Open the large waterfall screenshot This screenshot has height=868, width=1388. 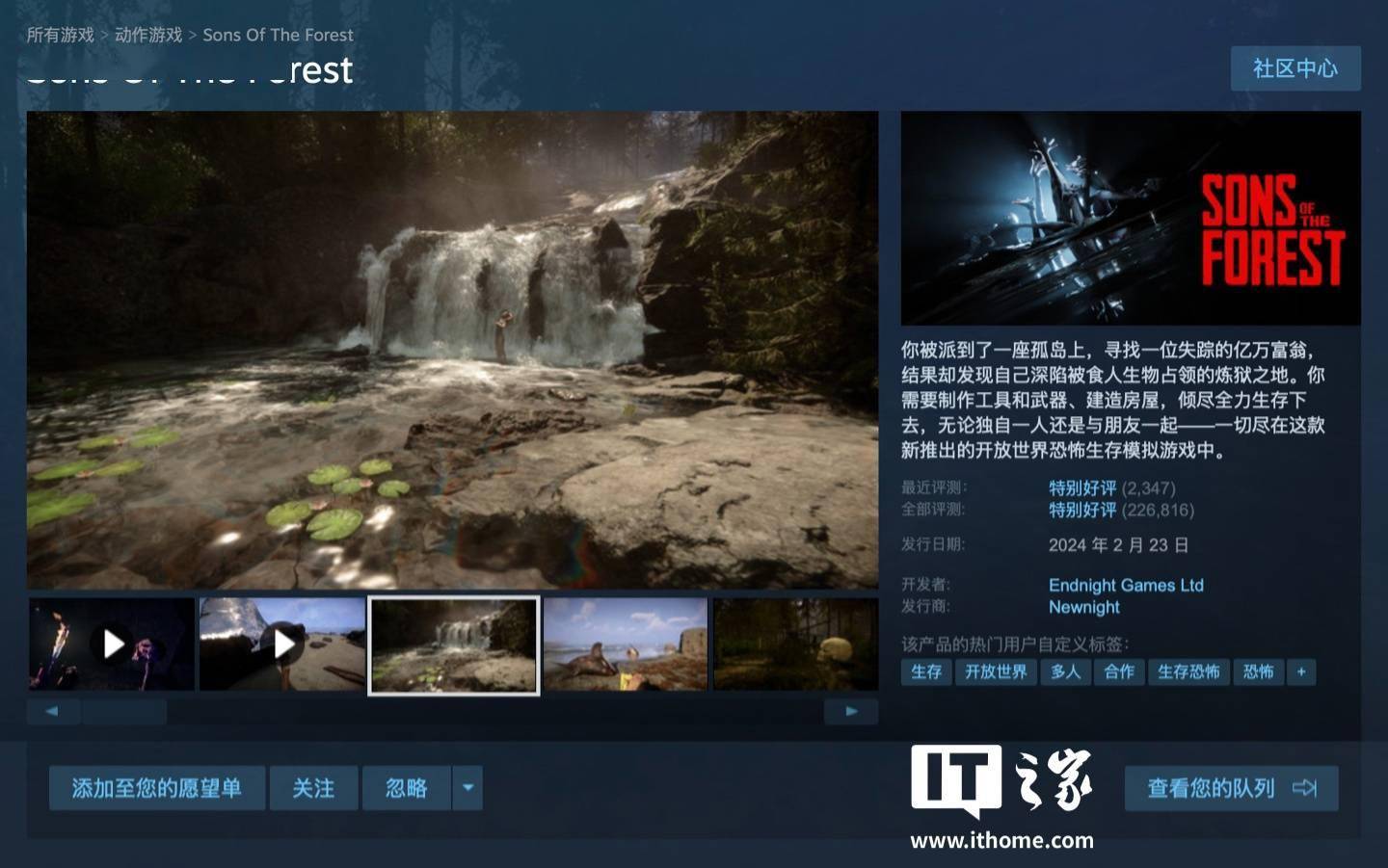[x=452, y=350]
